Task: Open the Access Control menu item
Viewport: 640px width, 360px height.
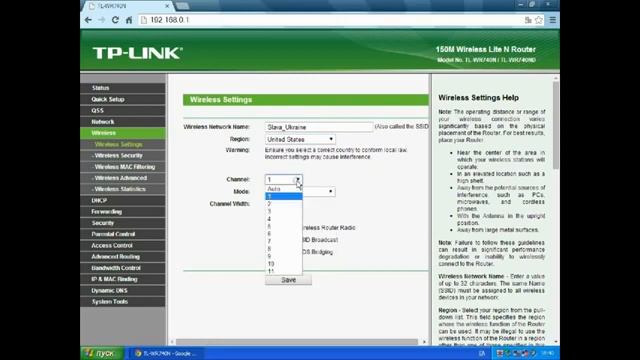Action: (x=123, y=245)
